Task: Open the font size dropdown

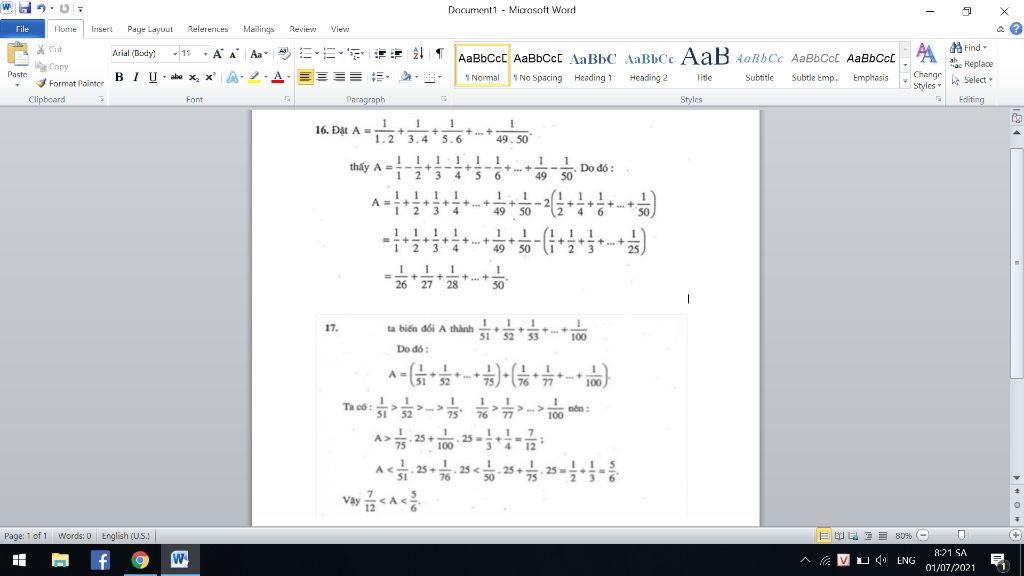Action: click(205, 54)
